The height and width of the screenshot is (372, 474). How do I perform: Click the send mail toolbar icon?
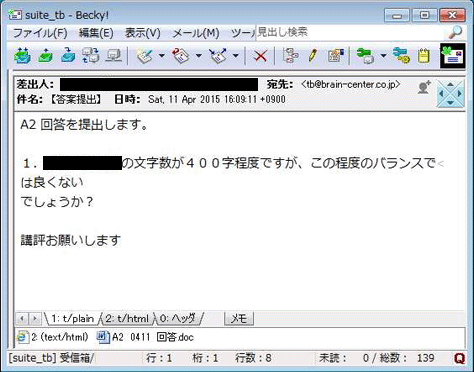46,55
